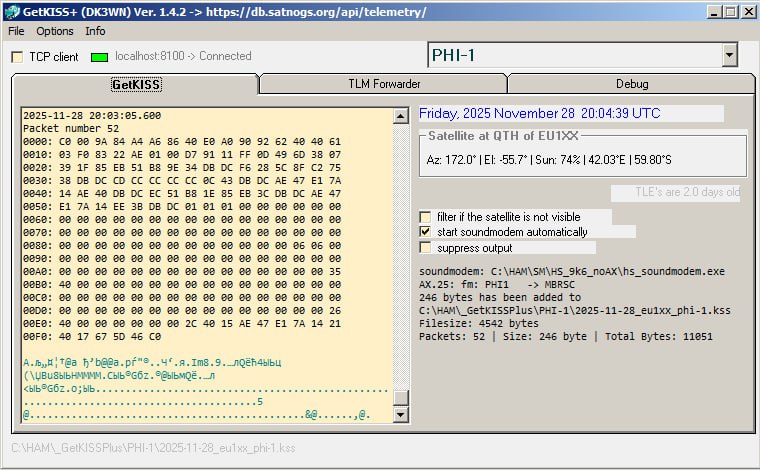Image resolution: width=760 pixels, height=470 pixels.
Task: Minimize the GetKISS+ window
Action: click(712, 12)
